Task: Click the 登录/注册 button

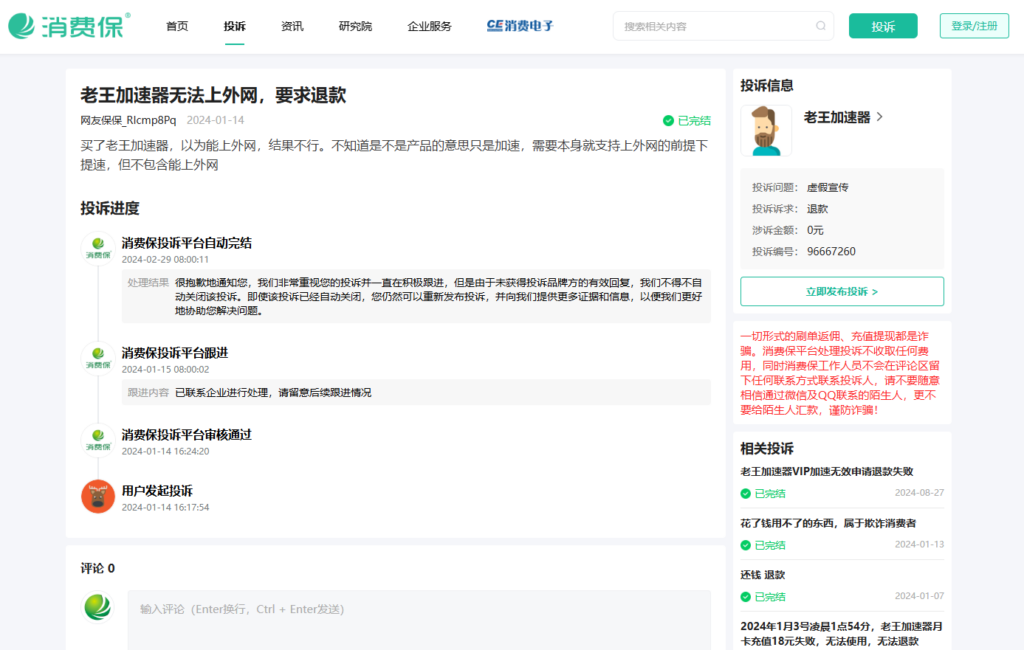Action: tap(974, 26)
